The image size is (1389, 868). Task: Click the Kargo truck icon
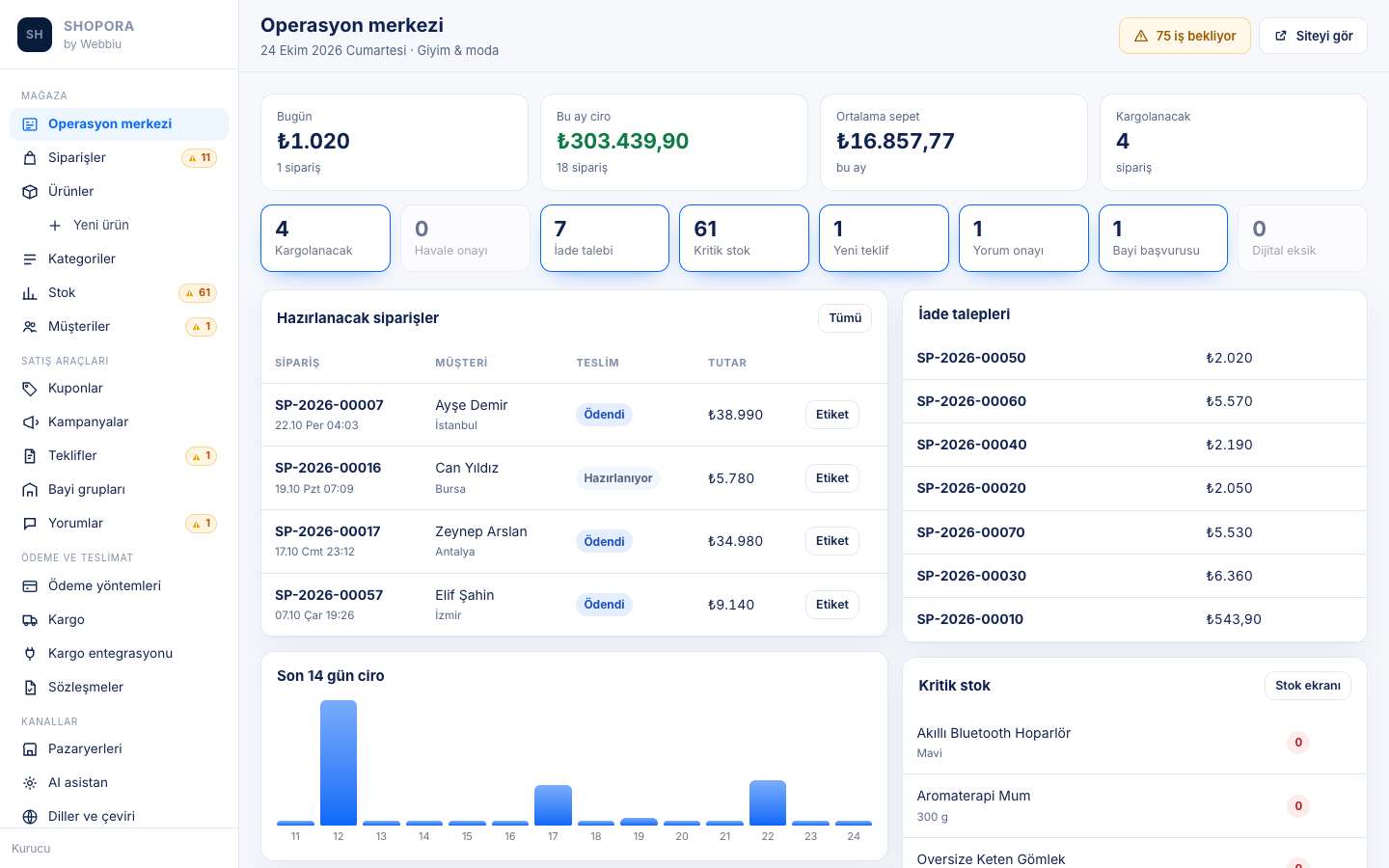pos(30,620)
